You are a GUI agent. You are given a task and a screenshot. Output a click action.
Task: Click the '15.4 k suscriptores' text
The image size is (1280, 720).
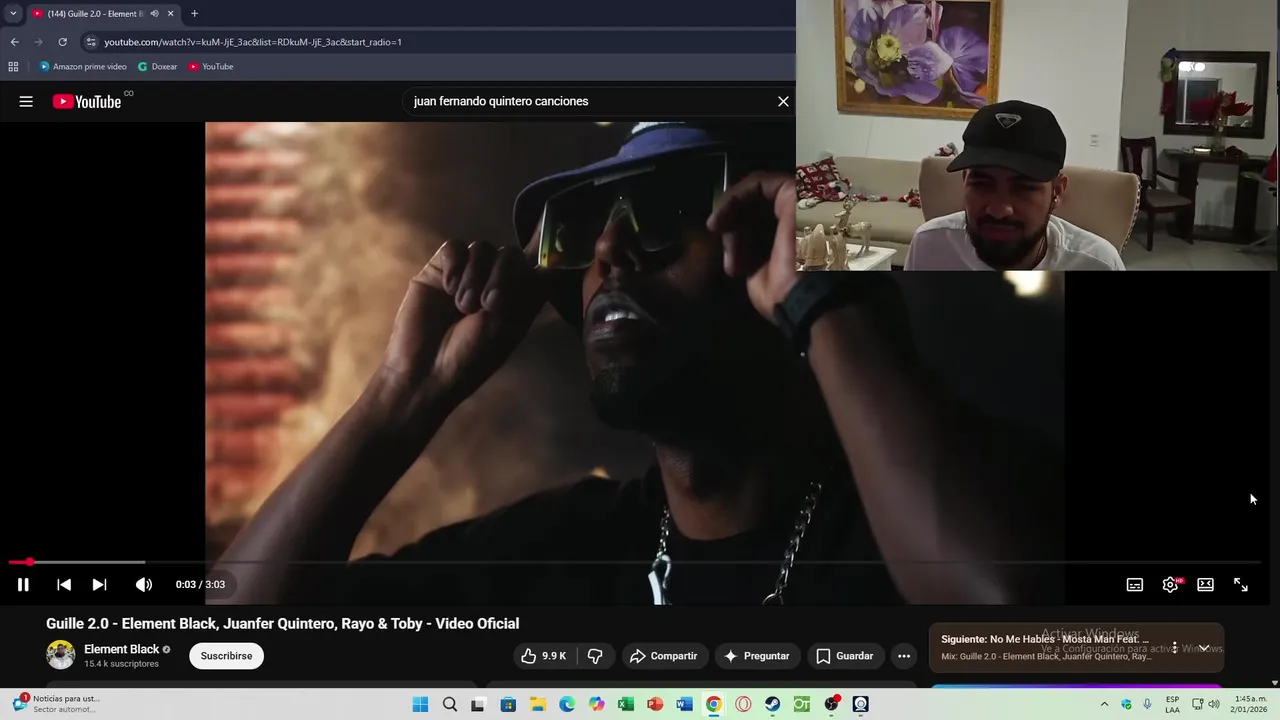point(121,664)
